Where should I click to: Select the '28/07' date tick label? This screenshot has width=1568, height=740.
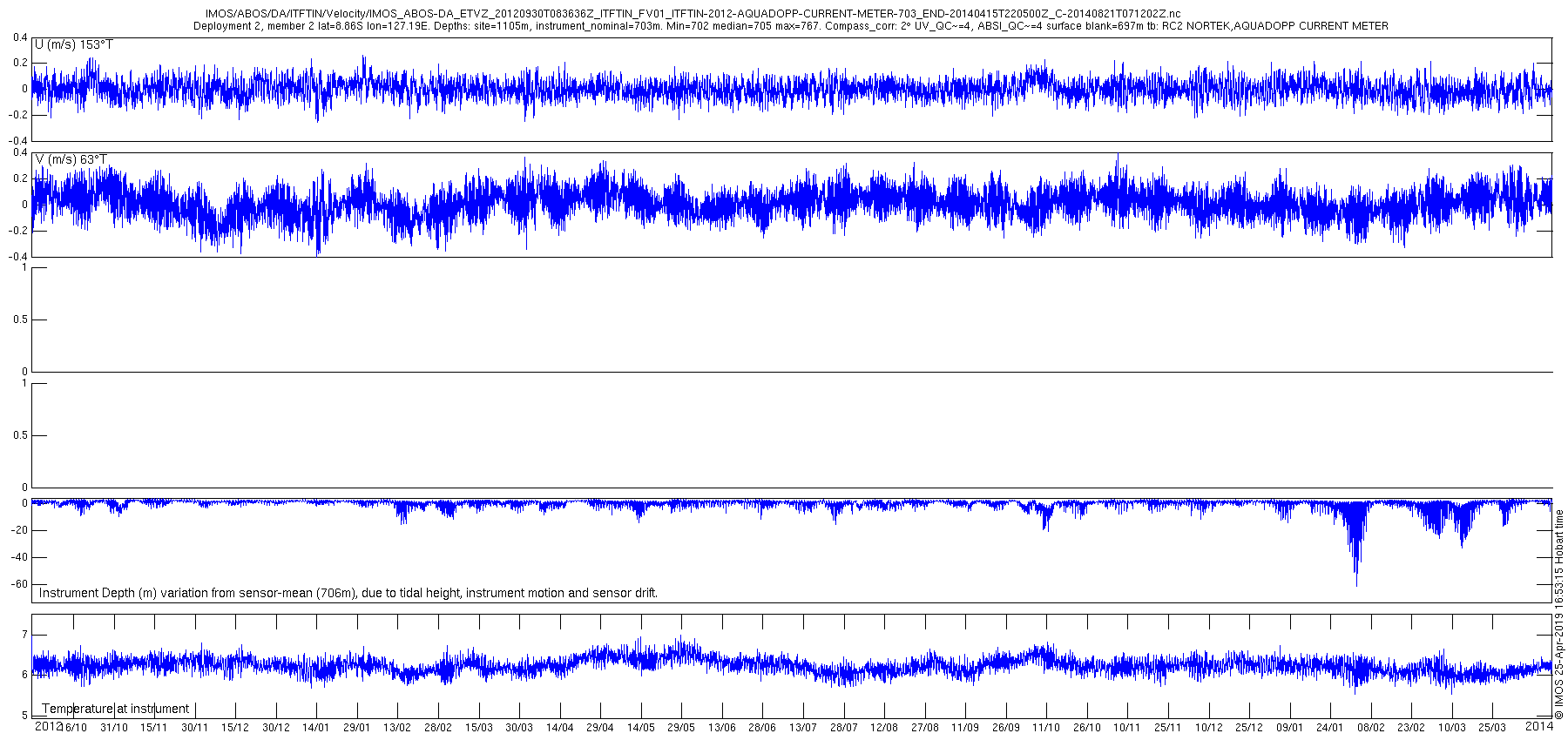pyautogui.click(x=843, y=728)
